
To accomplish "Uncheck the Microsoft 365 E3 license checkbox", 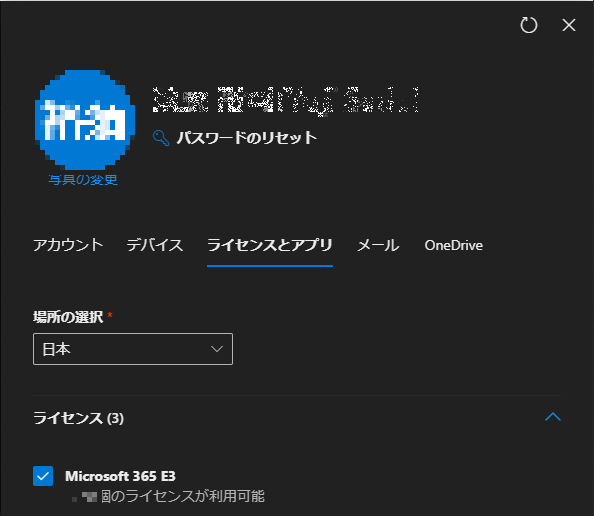I will [x=43, y=476].
